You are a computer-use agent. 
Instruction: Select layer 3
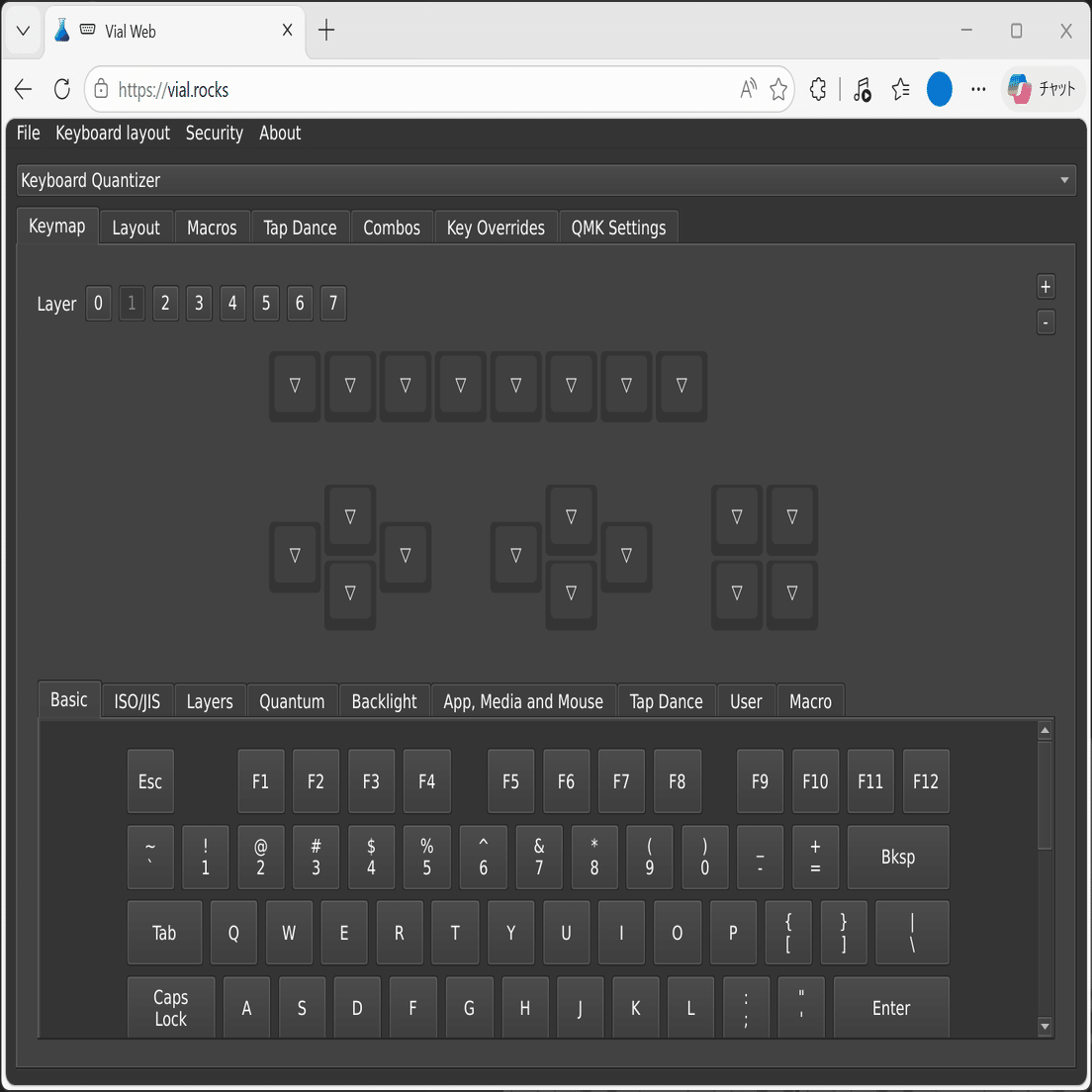[x=199, y=303]
